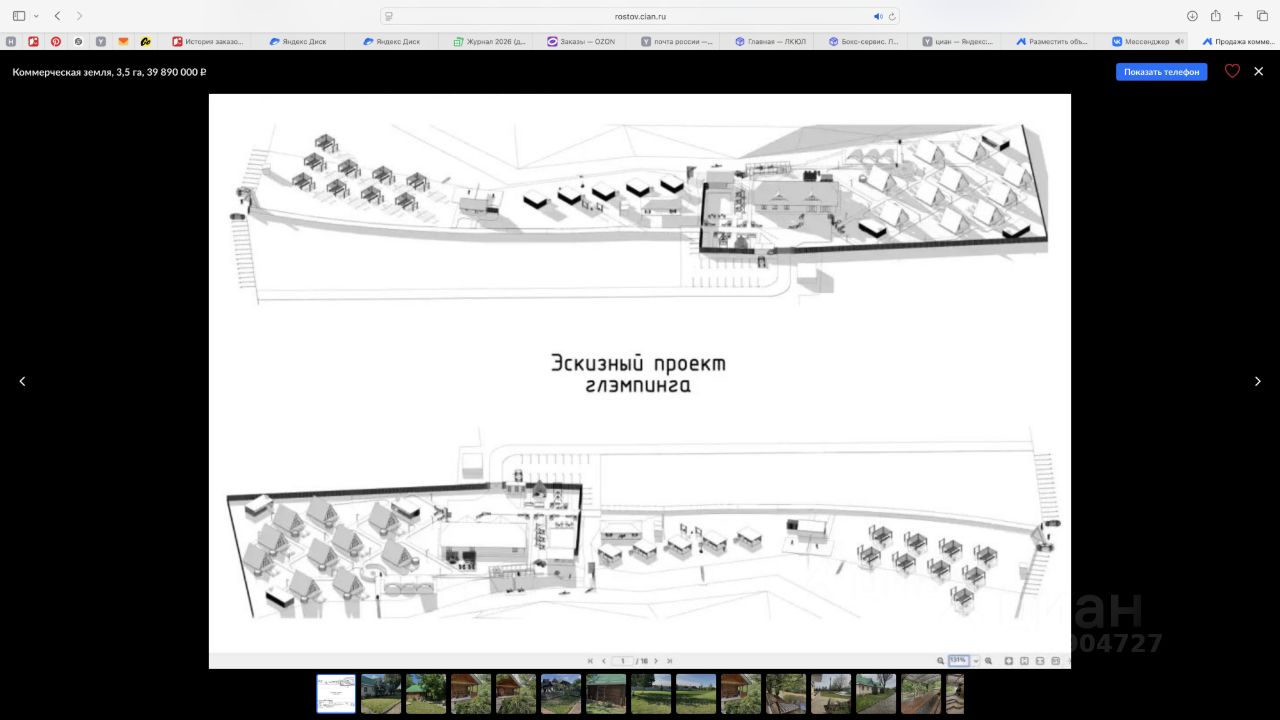Click the second view mode icon after zoom
This screenshot has width=1280, height=720.
(x=1024, y=661)
